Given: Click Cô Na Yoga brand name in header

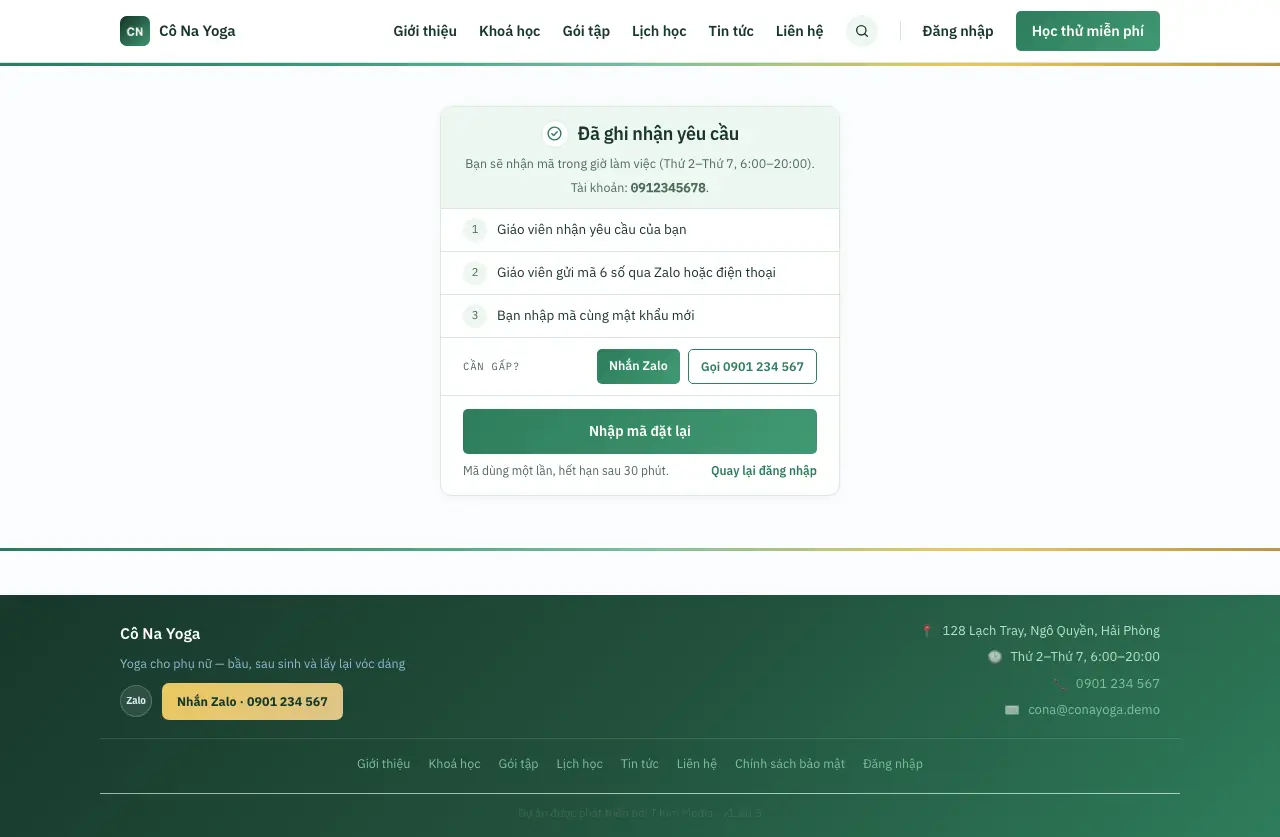Looking at the screenshot, I should pos(197,31).
